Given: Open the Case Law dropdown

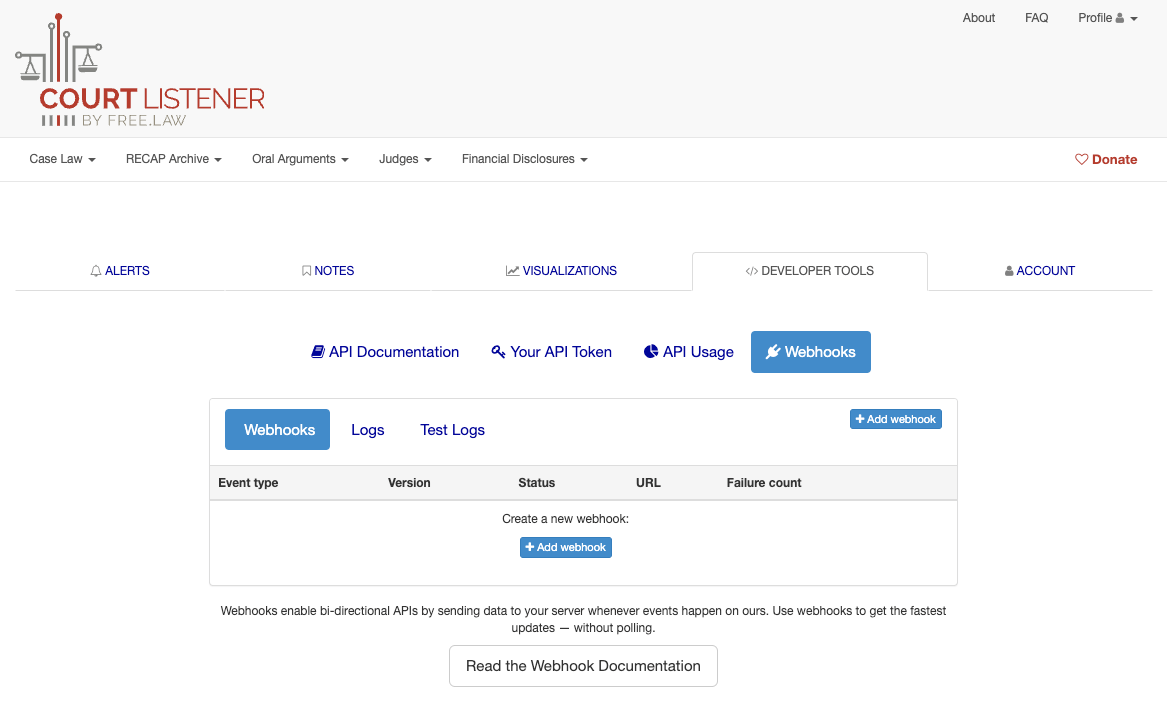Looking at the screenshot, I should coord(61,159).
